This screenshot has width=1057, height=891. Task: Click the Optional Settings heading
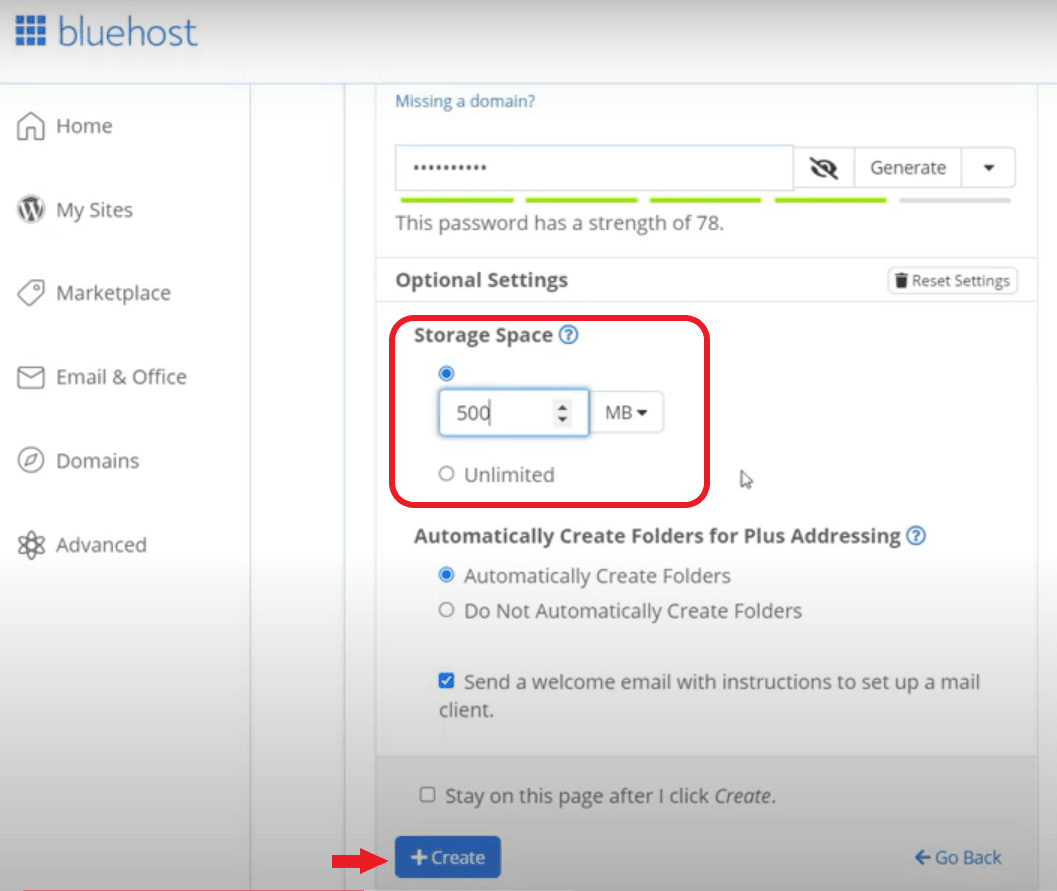(481, 280)
